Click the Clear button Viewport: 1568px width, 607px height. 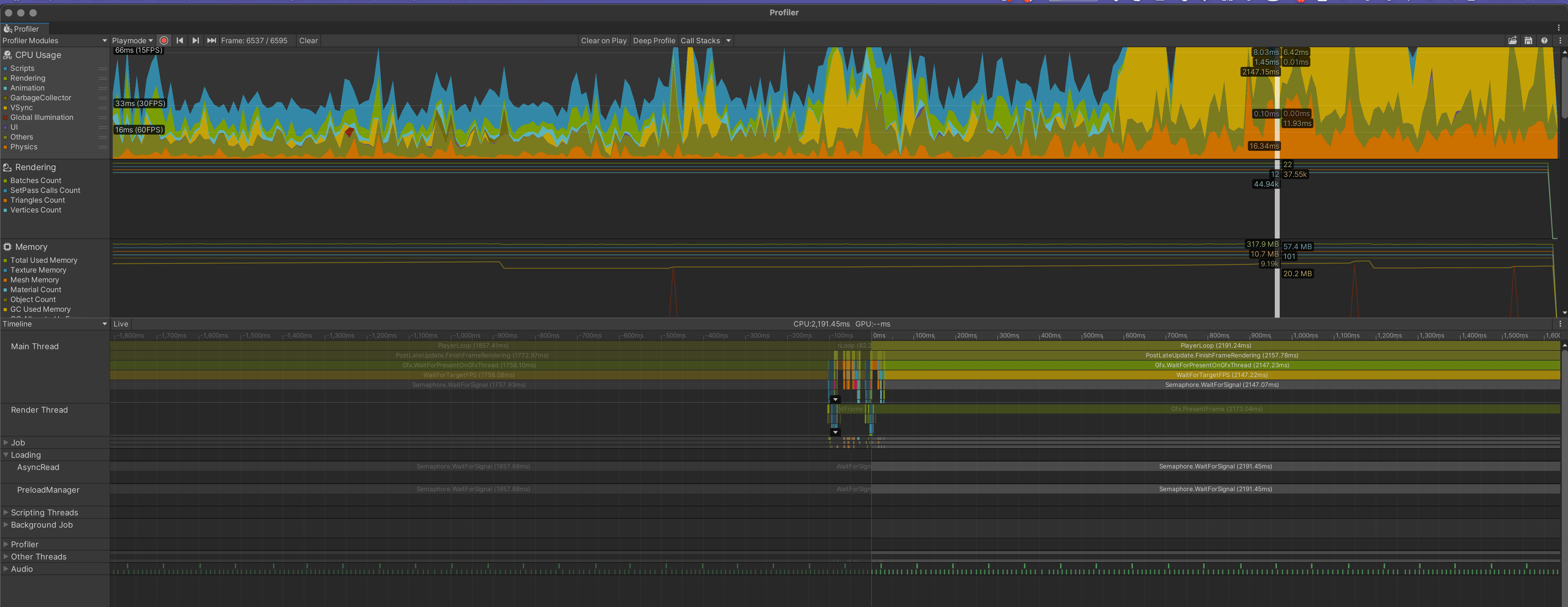click(x=308, y=41)
